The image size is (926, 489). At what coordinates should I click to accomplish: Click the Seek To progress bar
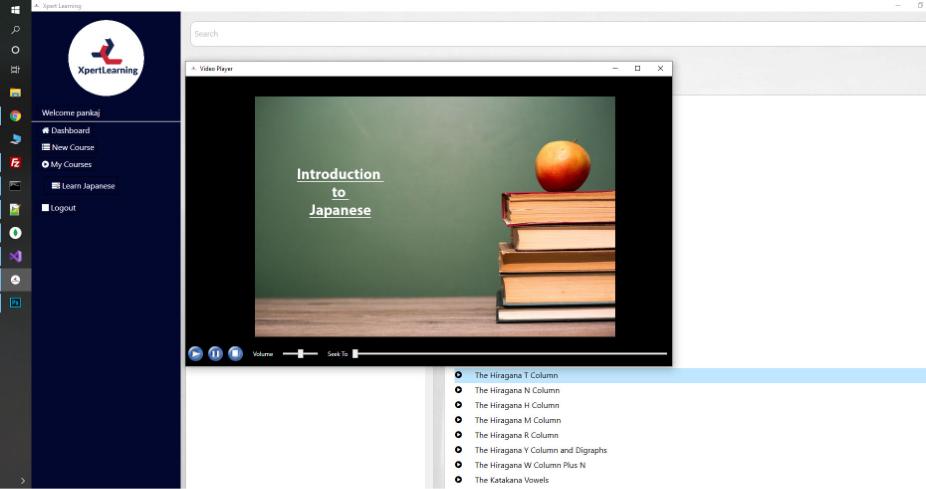[510, 354]
